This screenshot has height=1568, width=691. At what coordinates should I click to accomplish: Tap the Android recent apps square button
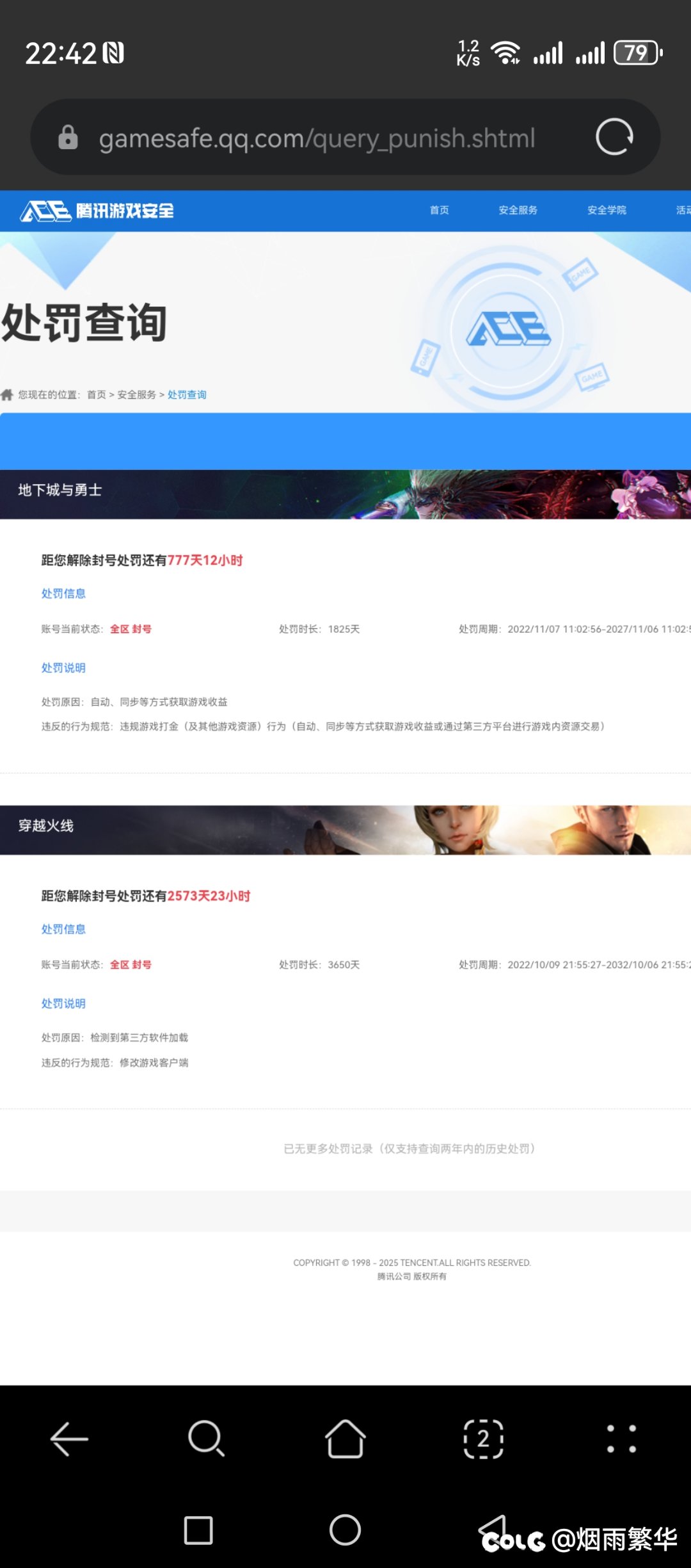click(198, 1531)
